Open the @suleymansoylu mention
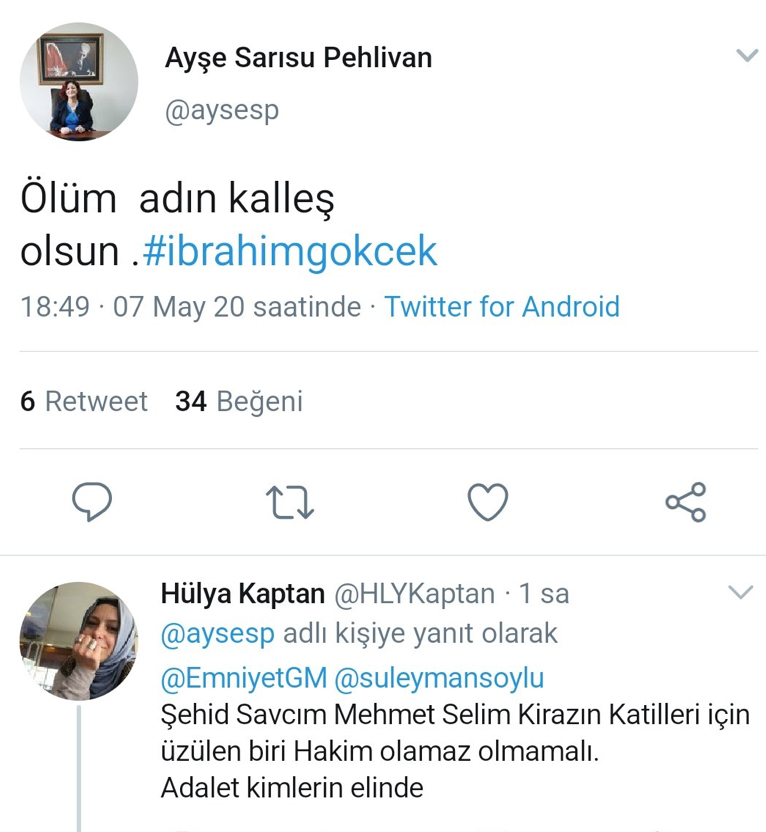The image size is (766, 832). (440, 677)
